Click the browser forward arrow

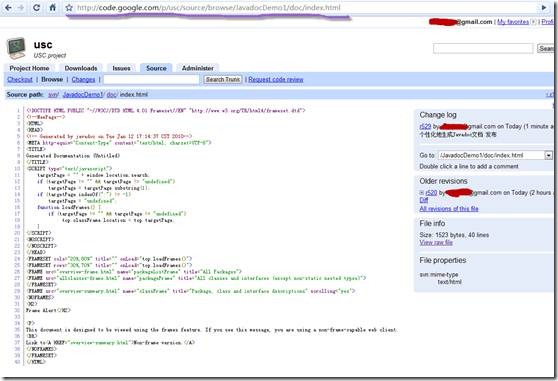pyautogui.click(x=21, y=7)
